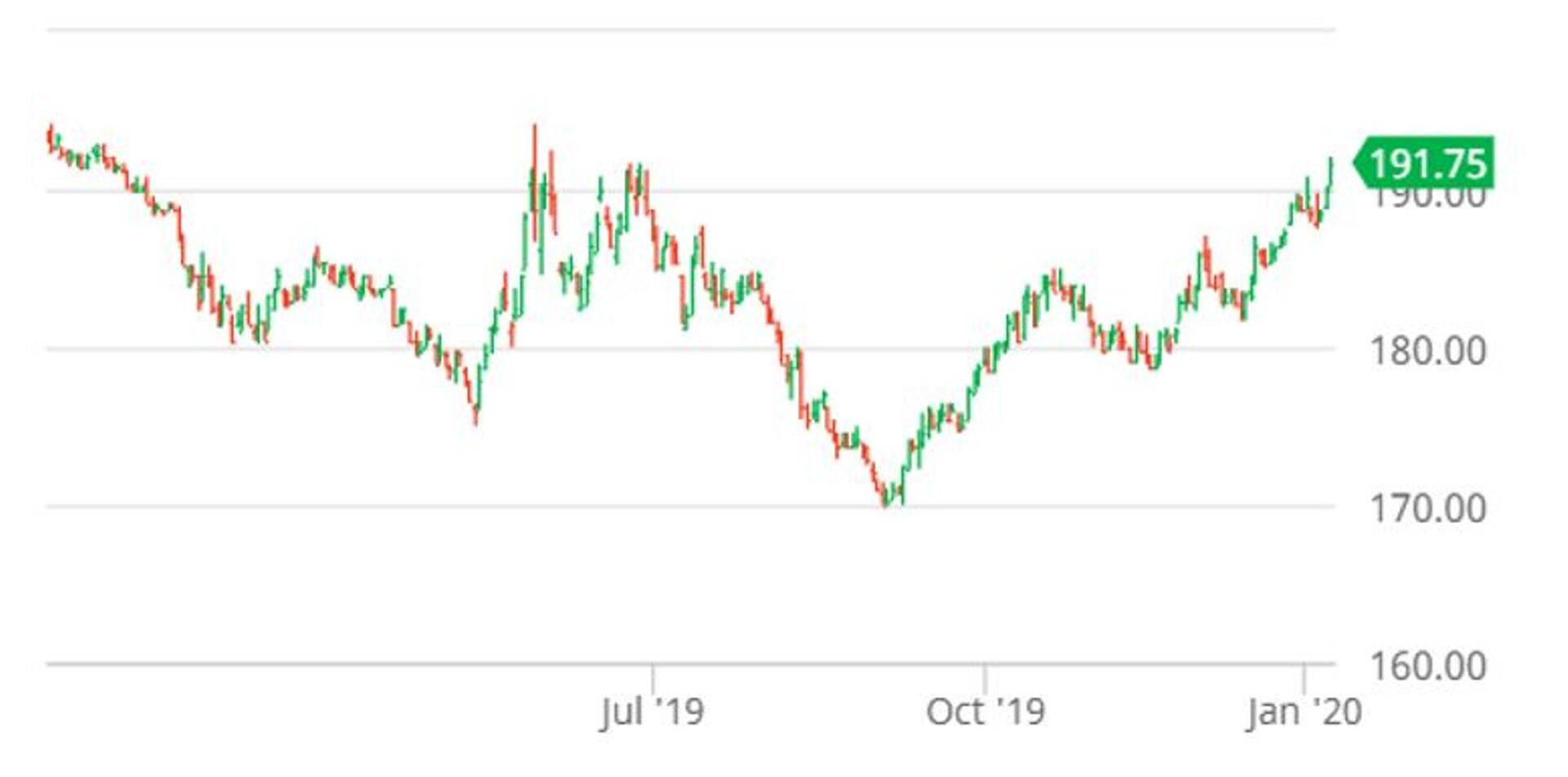Image resolution: width=1568 pixels, height=777 pixels.
Task: Click the 180.00 price axis label
Action: pos(1428,351)
